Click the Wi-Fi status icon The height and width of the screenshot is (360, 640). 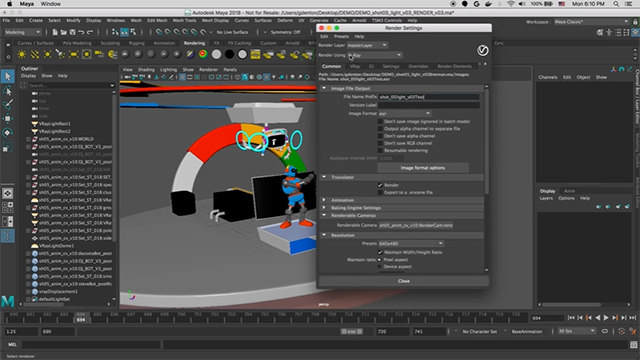click(511, 4)
